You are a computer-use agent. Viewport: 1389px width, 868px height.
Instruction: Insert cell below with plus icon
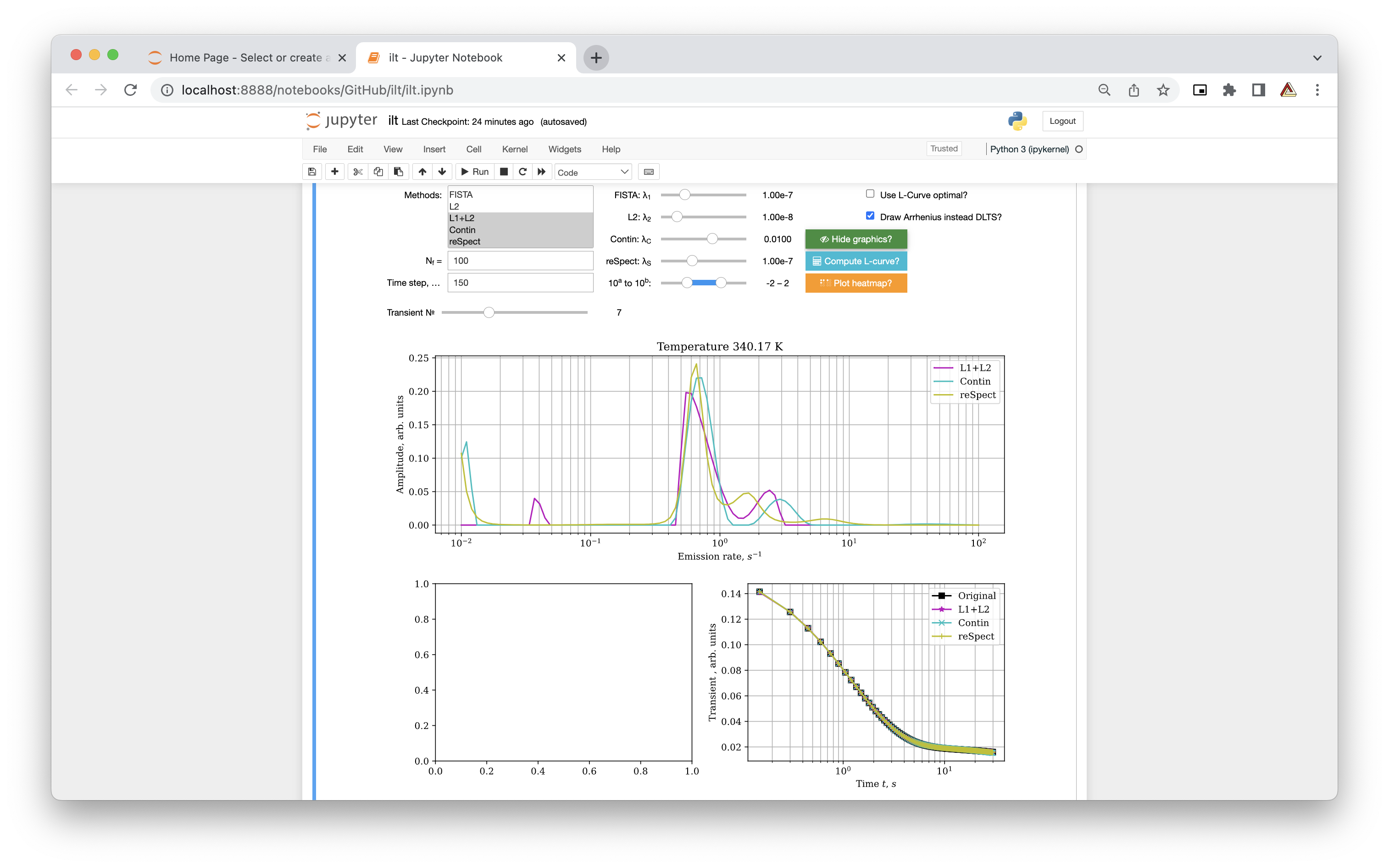click(334, 172)
